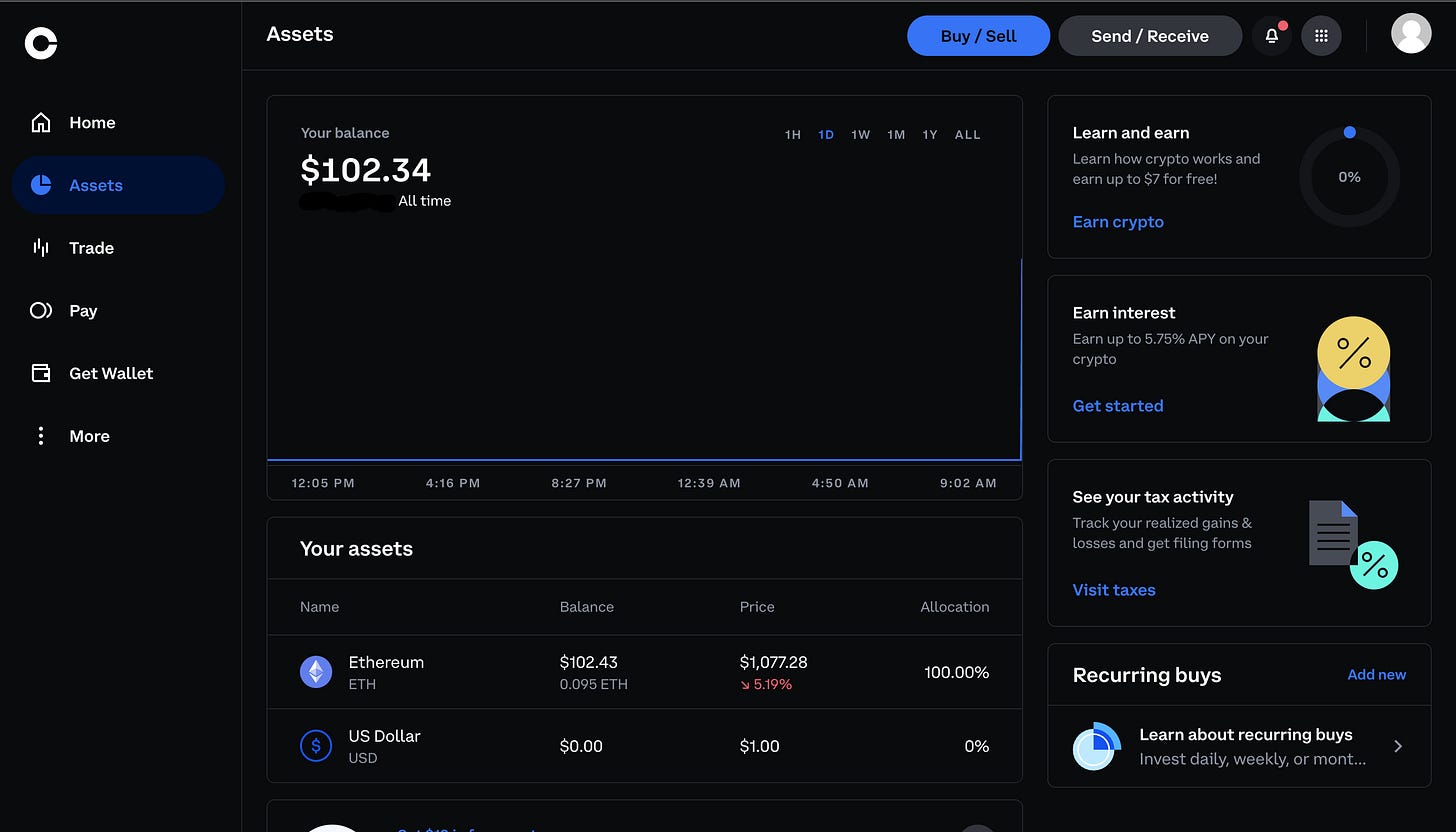Open notifications bell icon
The height and width of the screenshot is (832, 1456).
(1272, 36)
